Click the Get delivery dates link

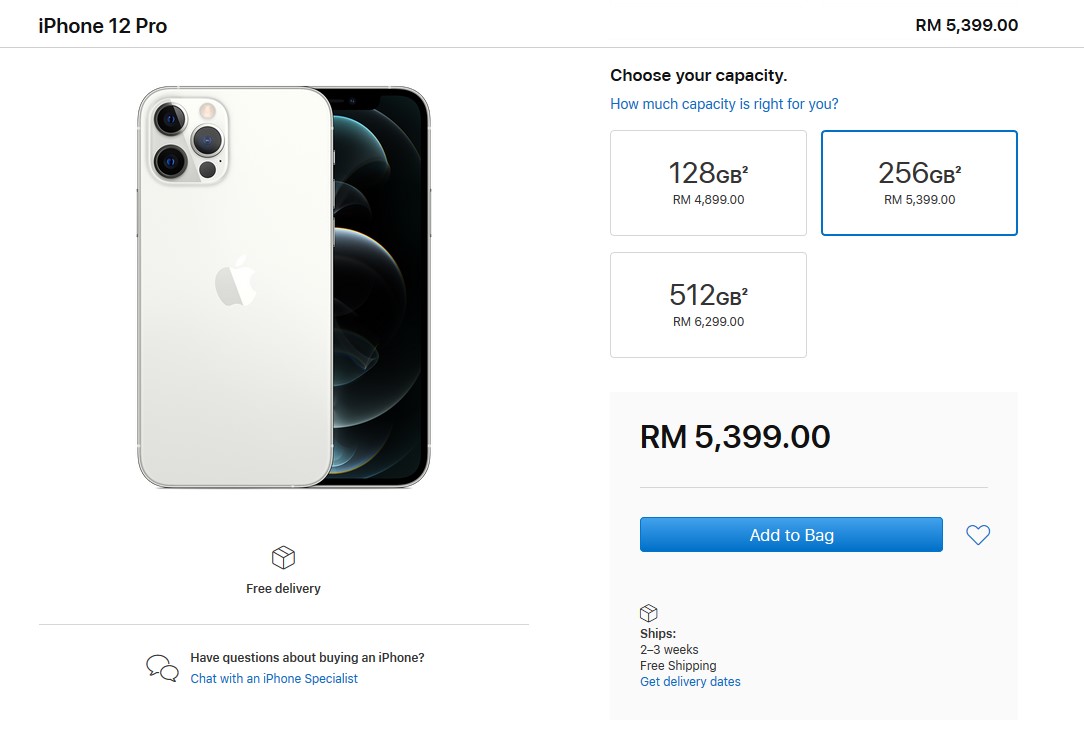(x=690, y=682)
